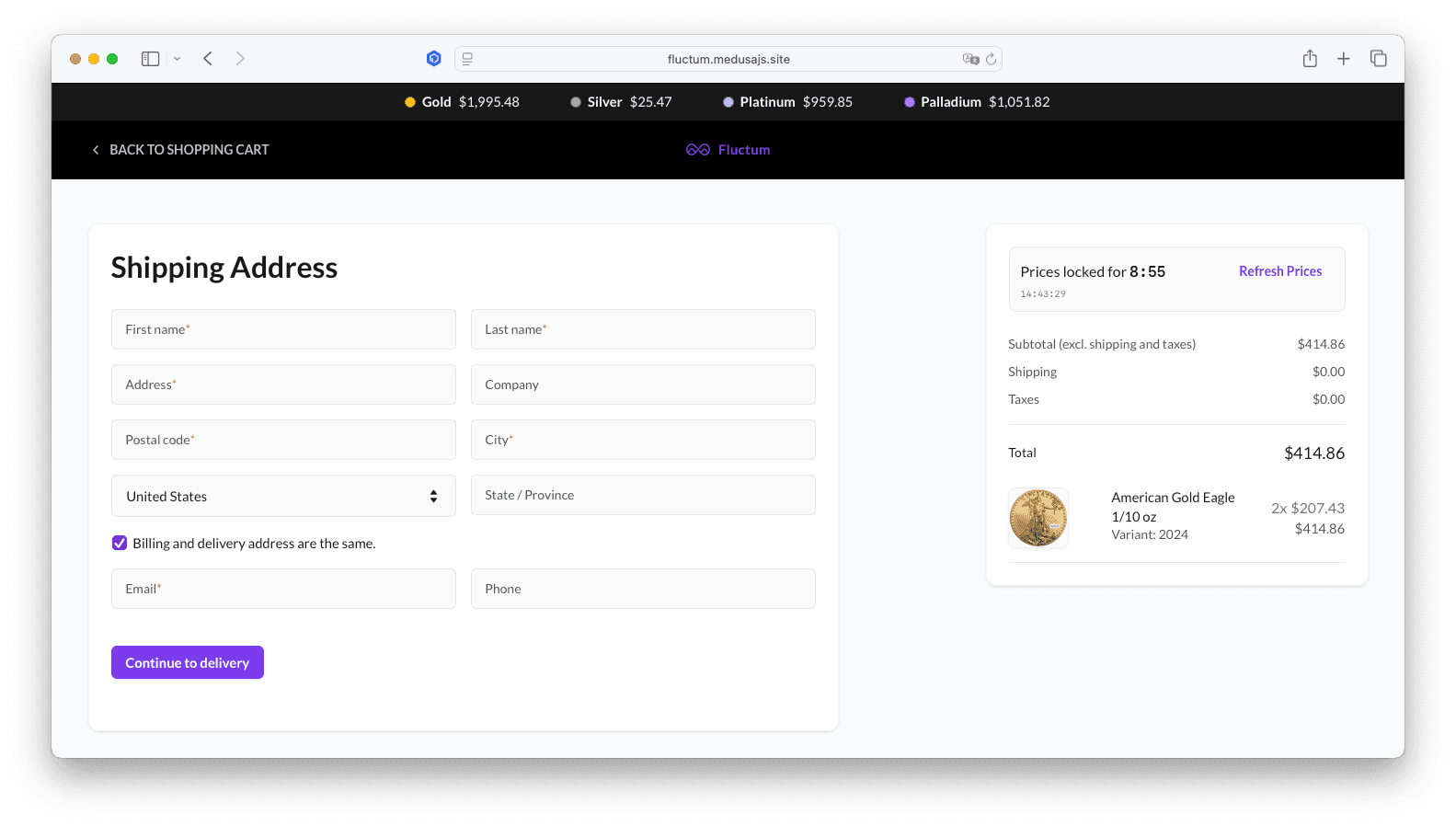This screenshot has height=826, width=1456.
Task: Click the Total $414.86 amount
Action: 1314,453
